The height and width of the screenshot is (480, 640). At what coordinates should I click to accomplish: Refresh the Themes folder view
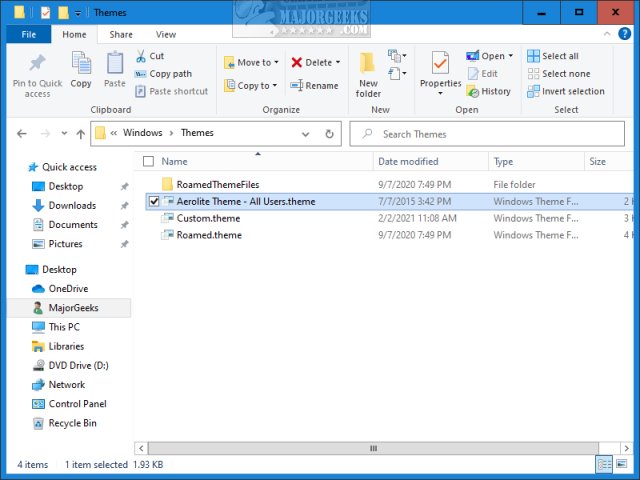pyautogui.click(x=329, y=133)
